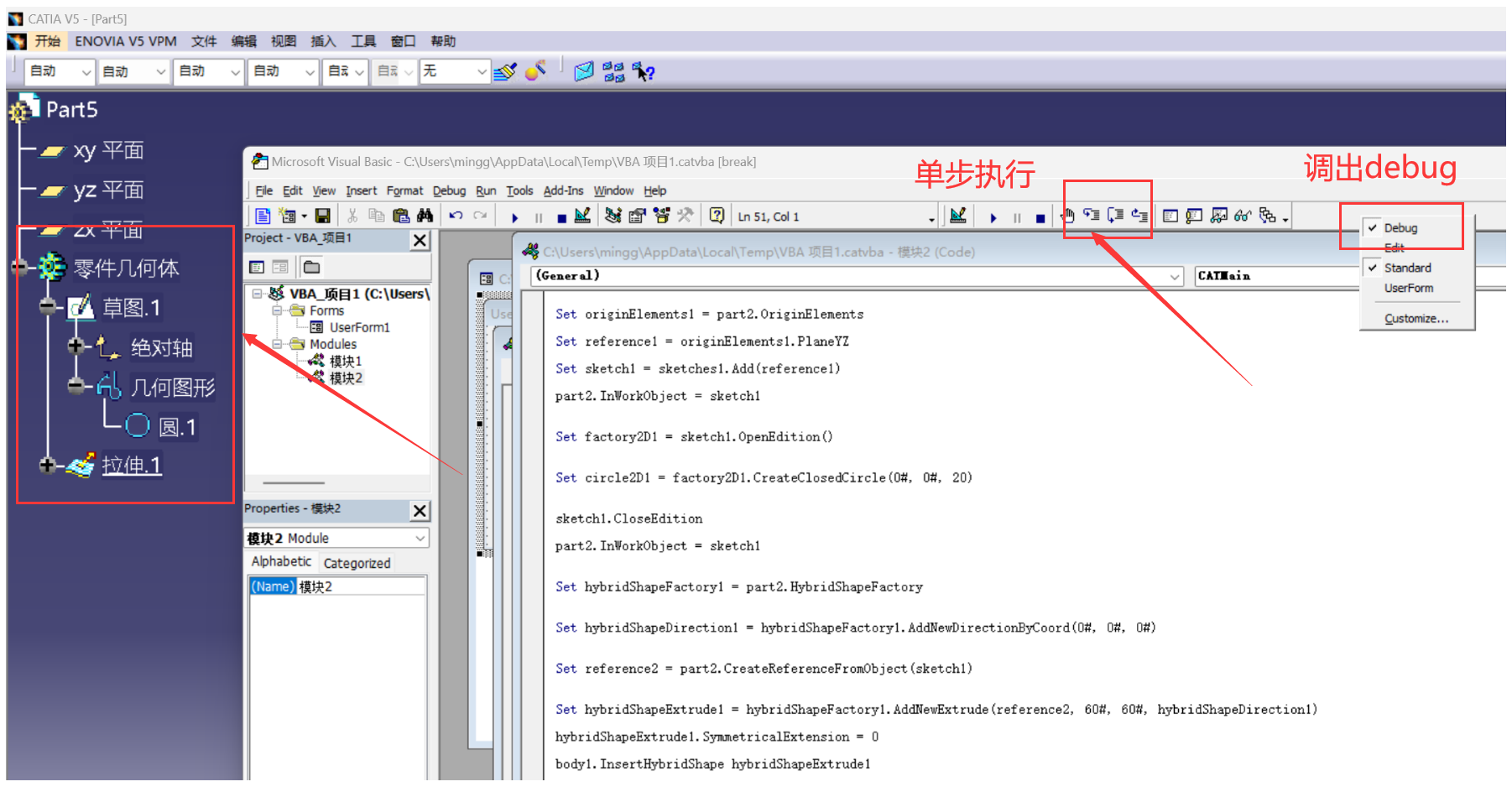The height and width of the screenshot is (792, 1512).
Task: Enable the Edit toolbar in popup menu
Action: click(x=1394, y=247)
